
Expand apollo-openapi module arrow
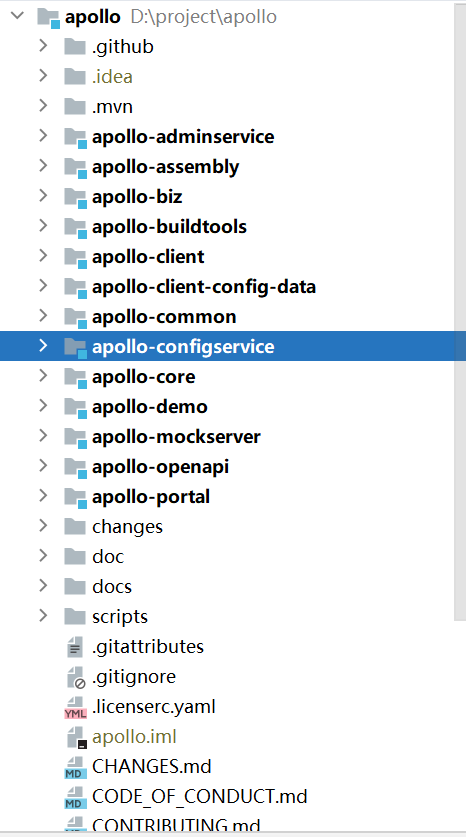pos(43,466)
